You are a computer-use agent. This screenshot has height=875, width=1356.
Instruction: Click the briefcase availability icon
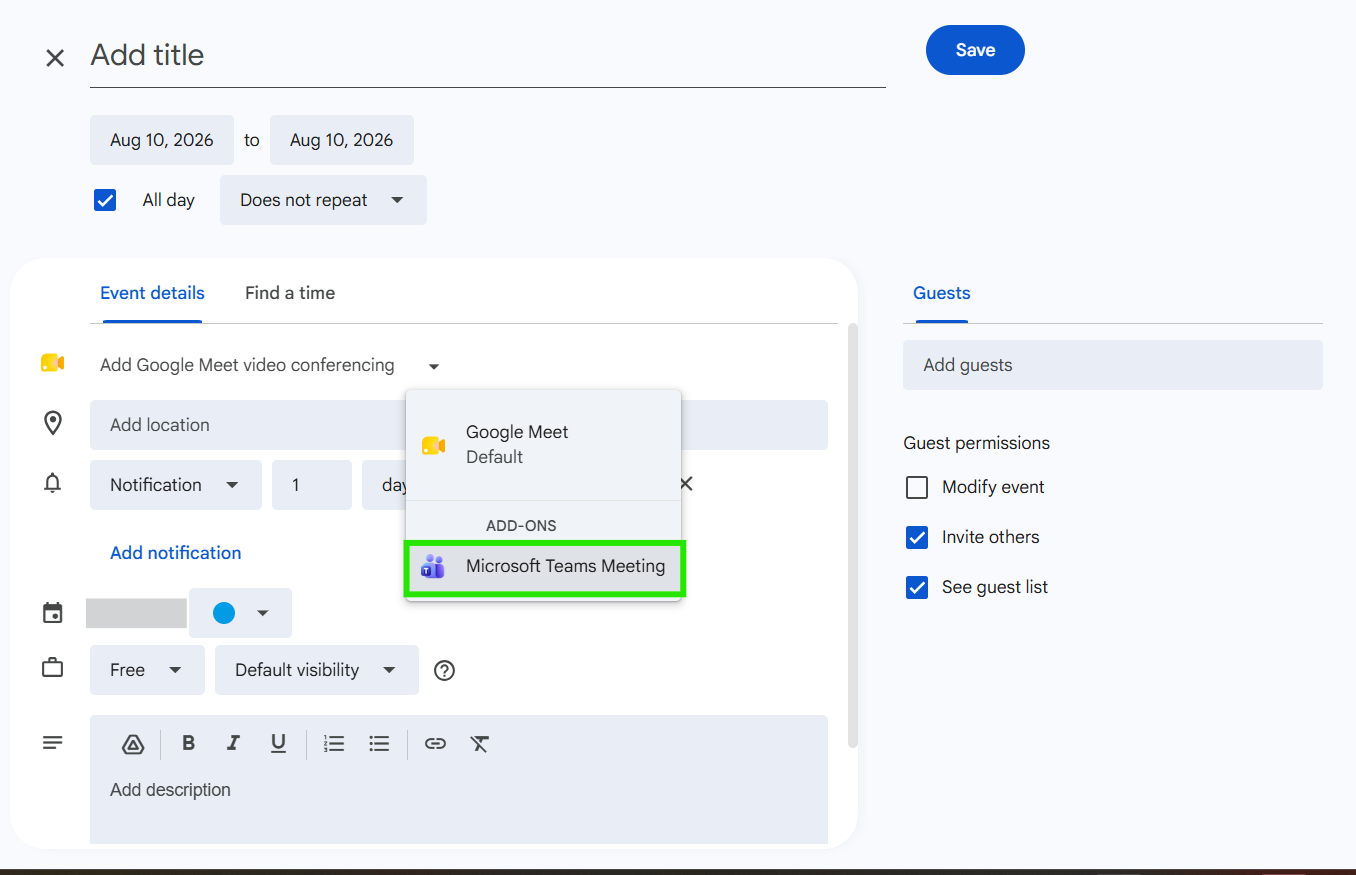pyautogui.click(x=53, y=669)
